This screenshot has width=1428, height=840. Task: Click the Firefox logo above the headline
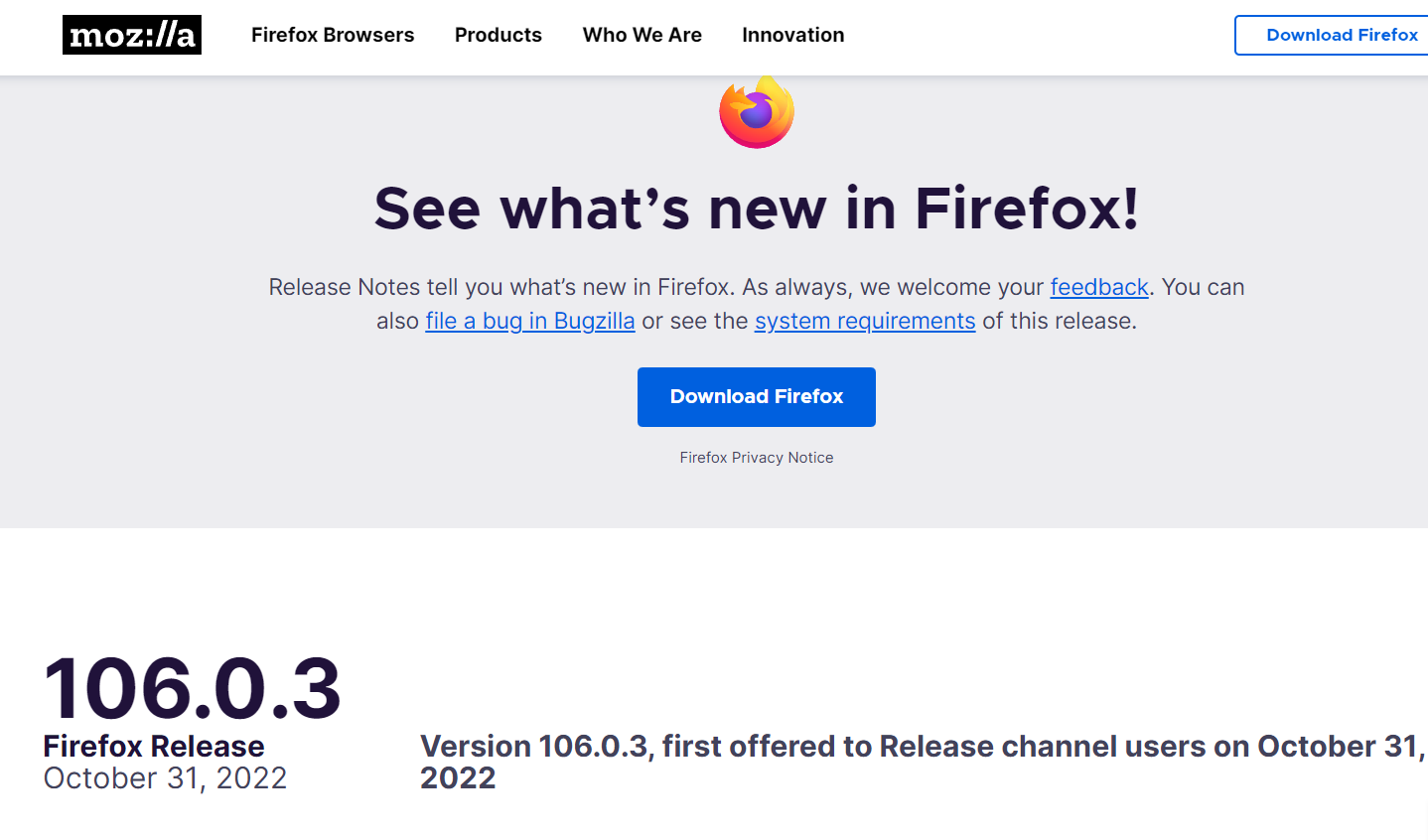click(x=757, y=112)
